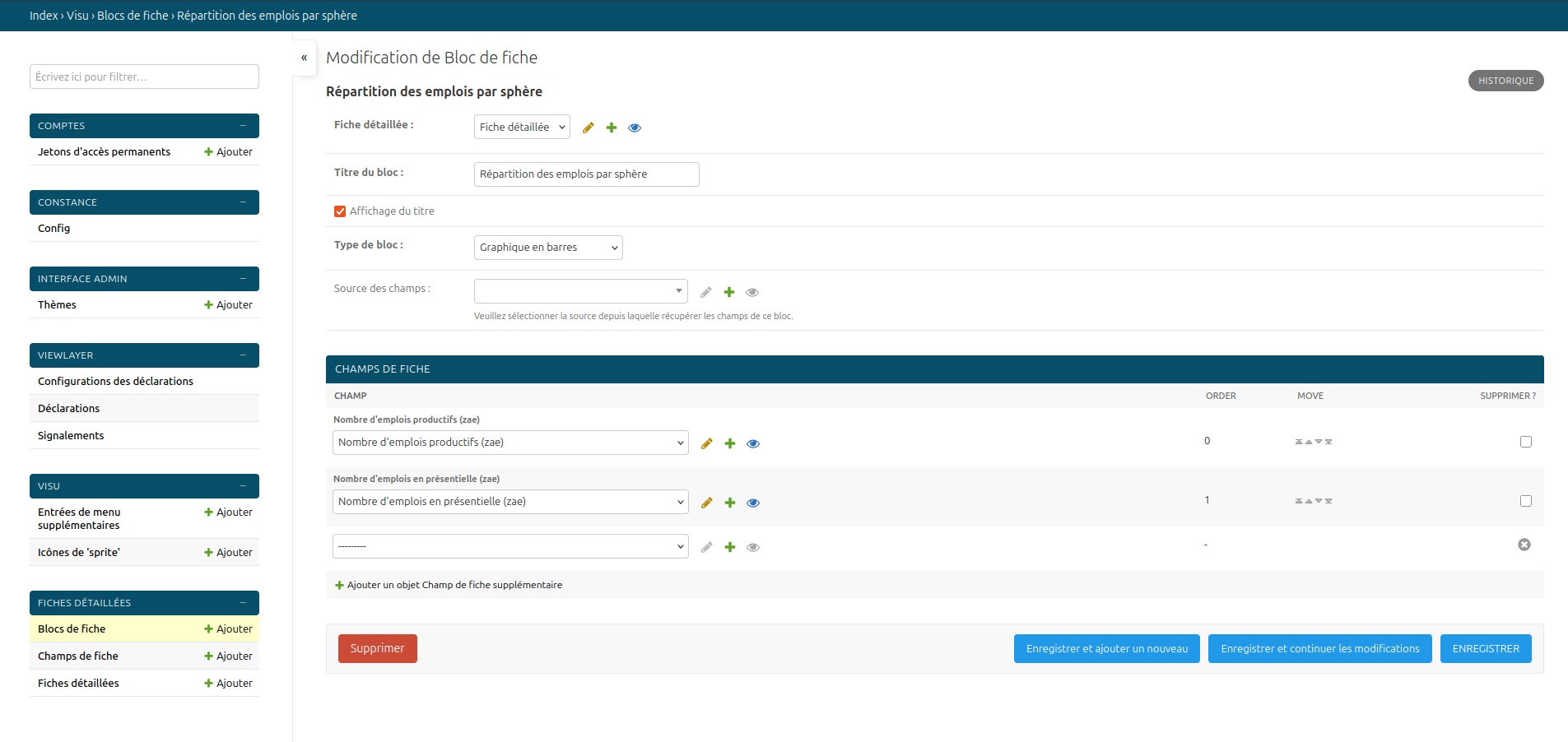Click the red Supprimer button
This screenshot has height=742, width=1568.
pyautogui.click(x=378, y=648)
